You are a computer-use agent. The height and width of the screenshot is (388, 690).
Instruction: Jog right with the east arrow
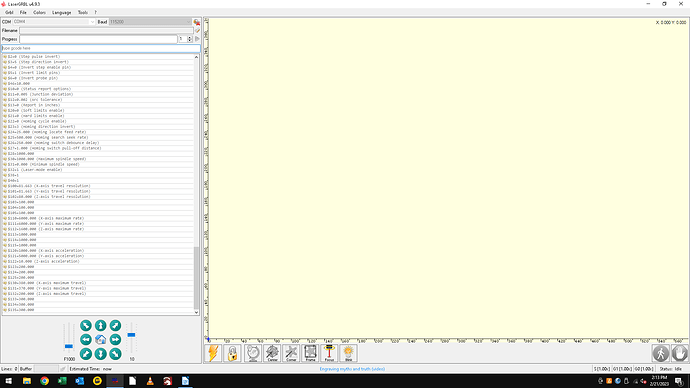(x=115, y=340)
